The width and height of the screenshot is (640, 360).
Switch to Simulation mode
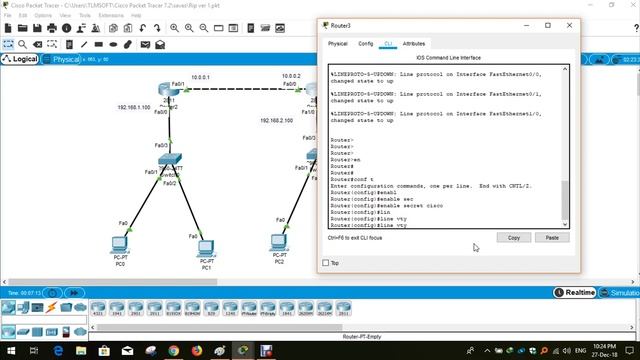click(619, 293)
